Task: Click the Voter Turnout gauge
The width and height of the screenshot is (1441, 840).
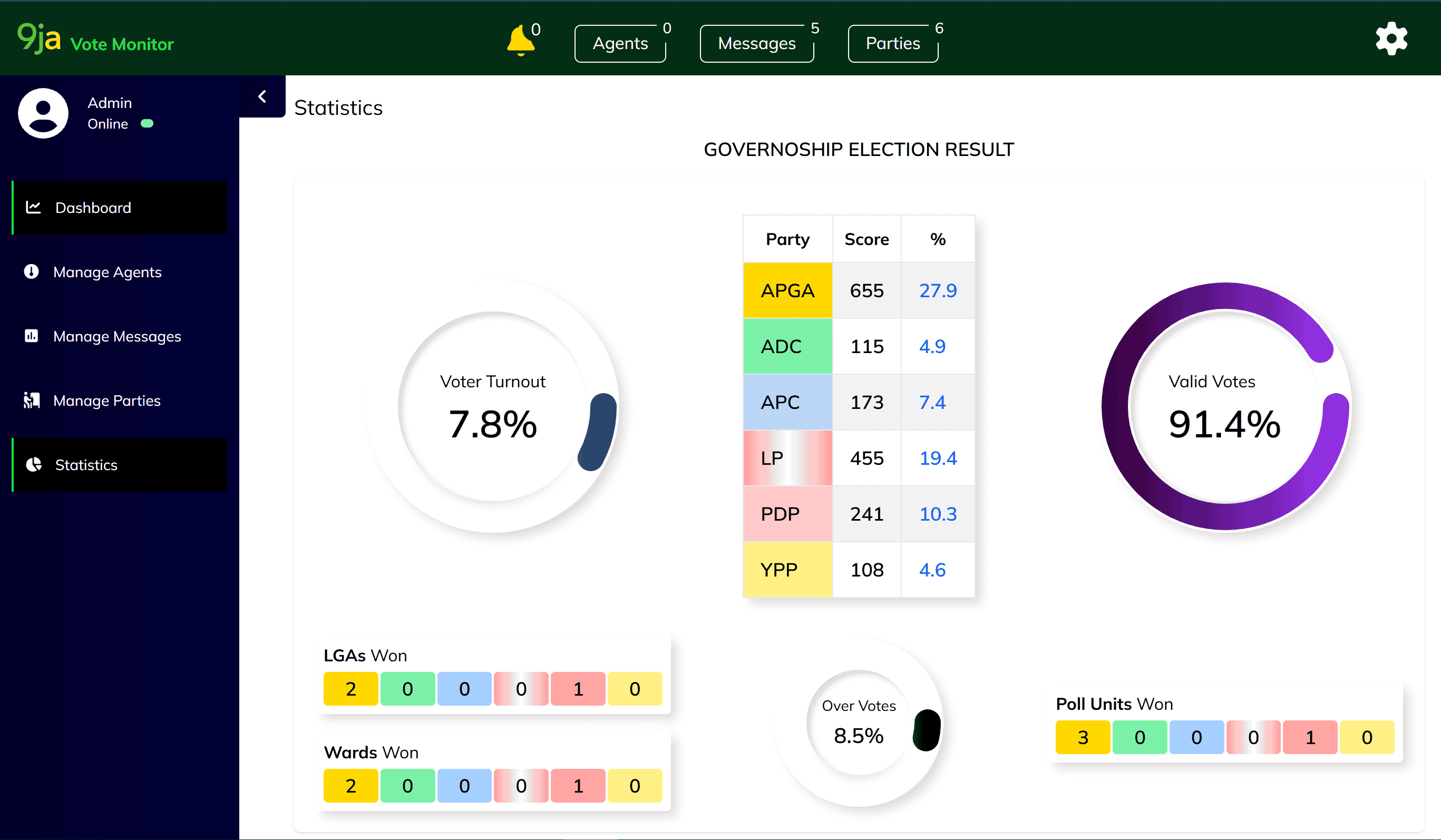Action: pos(492,407)
